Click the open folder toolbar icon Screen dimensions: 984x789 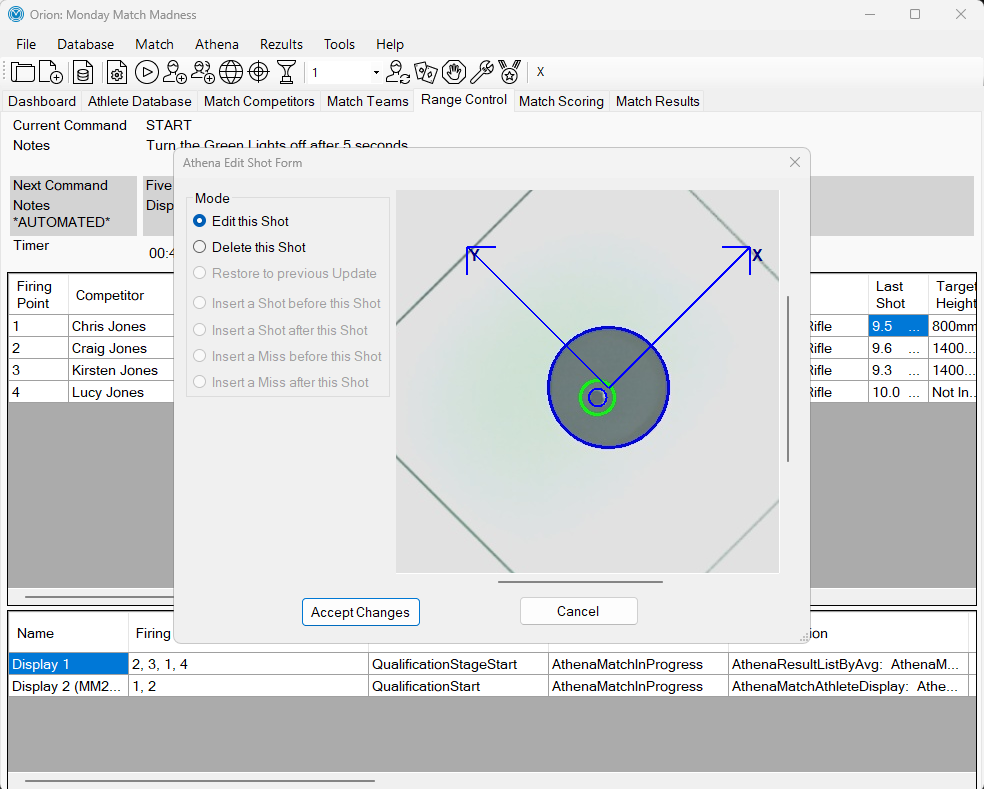pyautogui.click(x=23, y=72)
